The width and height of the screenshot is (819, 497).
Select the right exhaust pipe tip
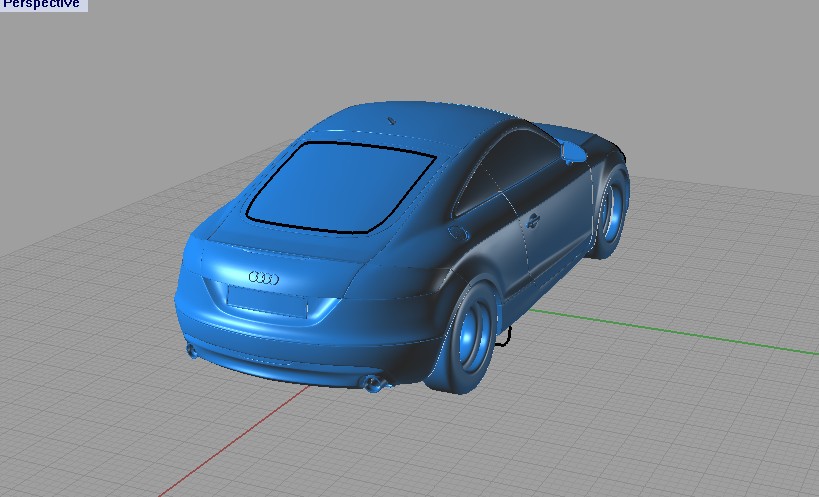373,384
